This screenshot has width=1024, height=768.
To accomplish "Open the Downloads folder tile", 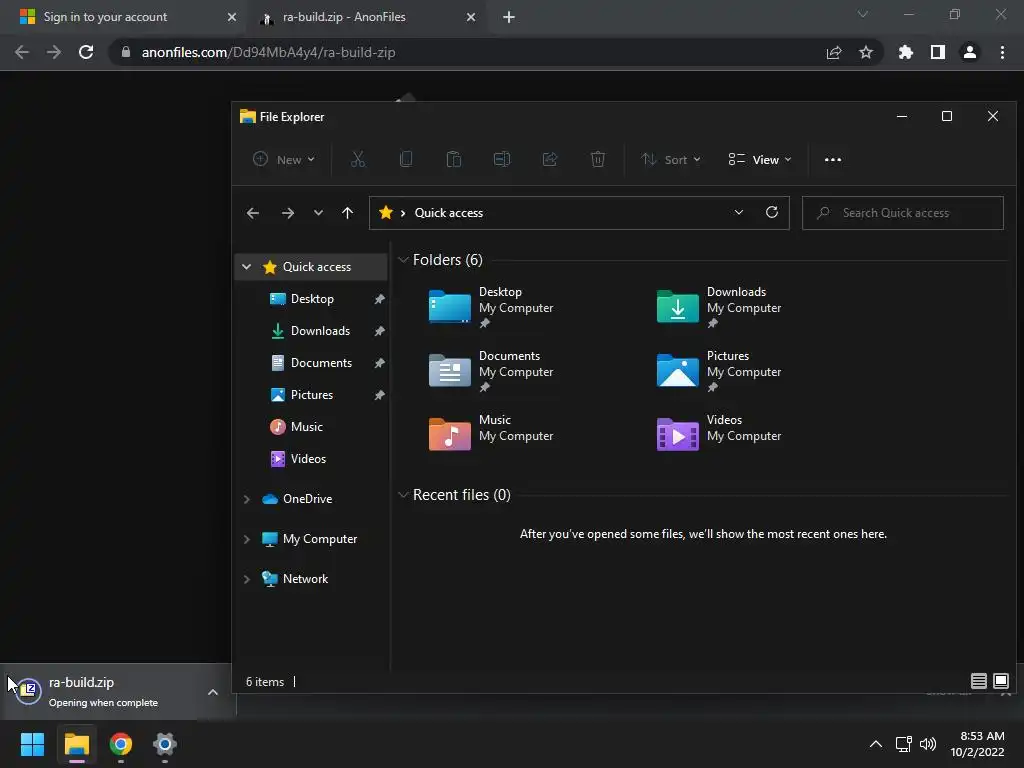I will tap(718, 306).
